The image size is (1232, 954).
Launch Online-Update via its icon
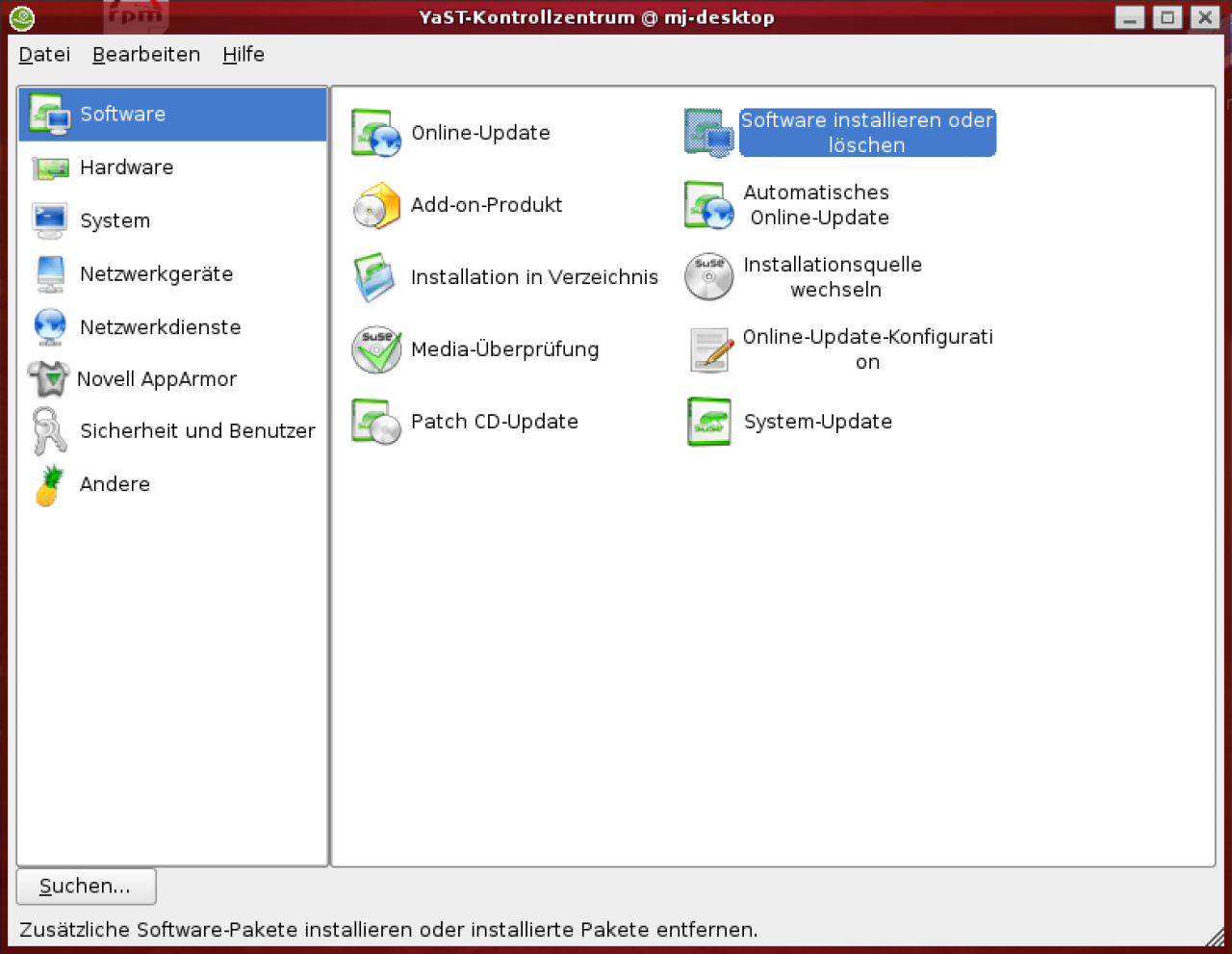coord(376,133)
